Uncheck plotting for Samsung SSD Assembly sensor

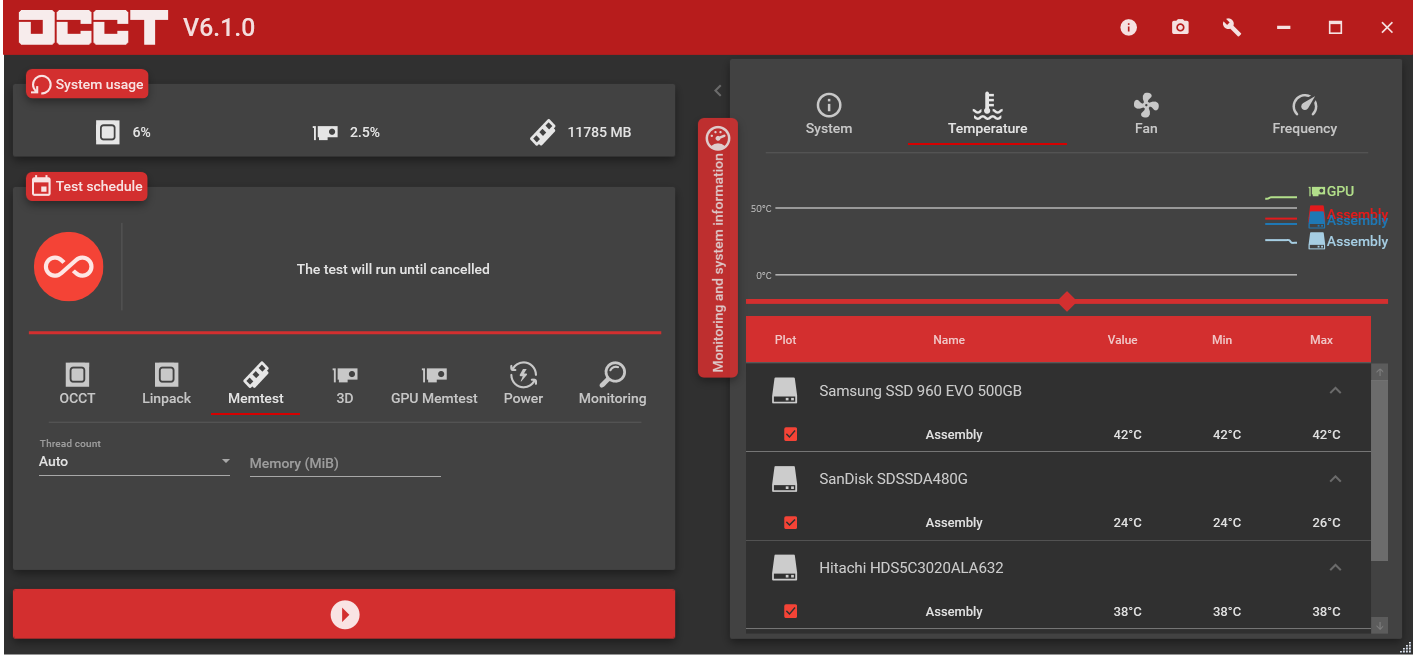(790, 434)
